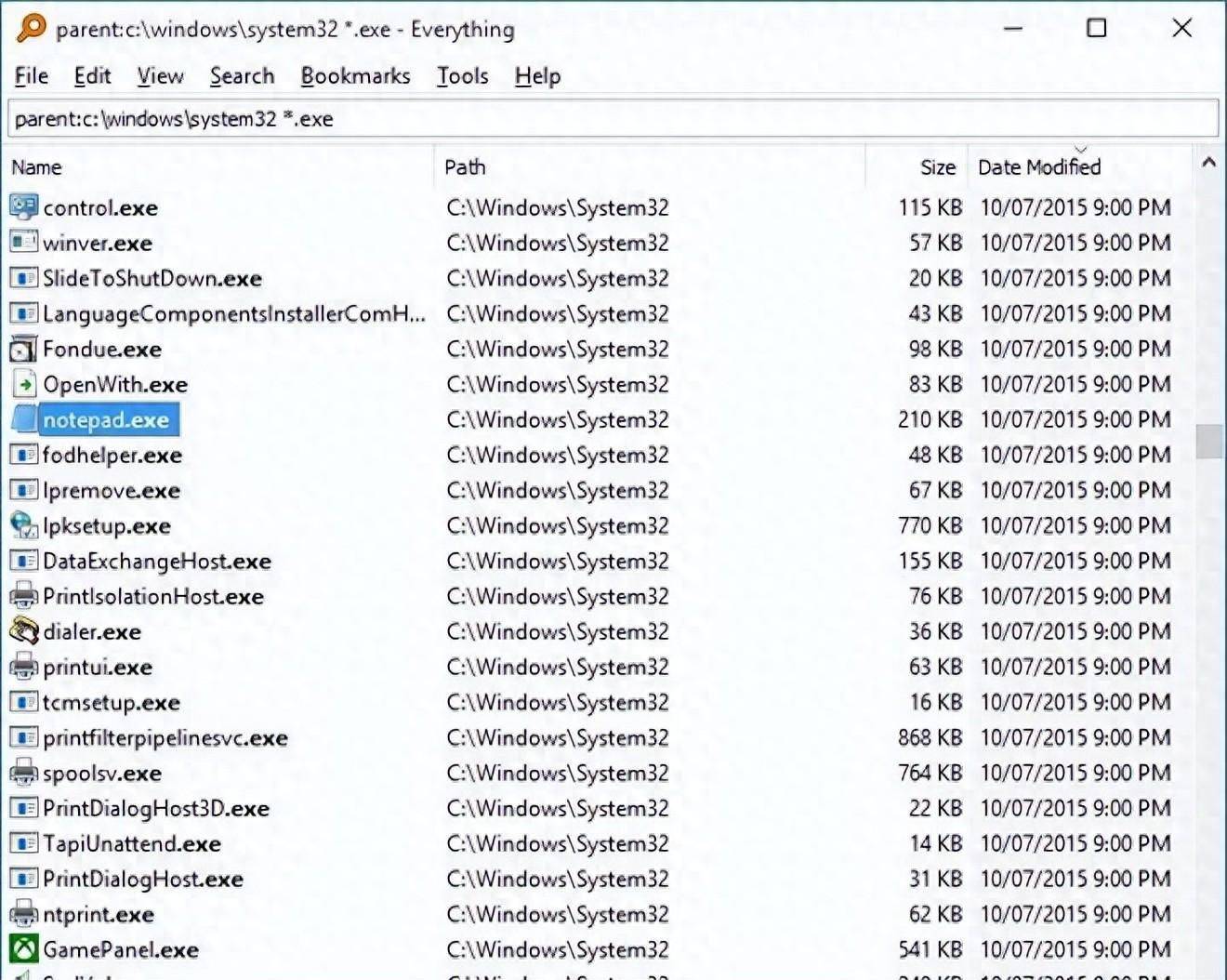Click the search query input field
1227x980 pixels.
[x=613, y=119]
